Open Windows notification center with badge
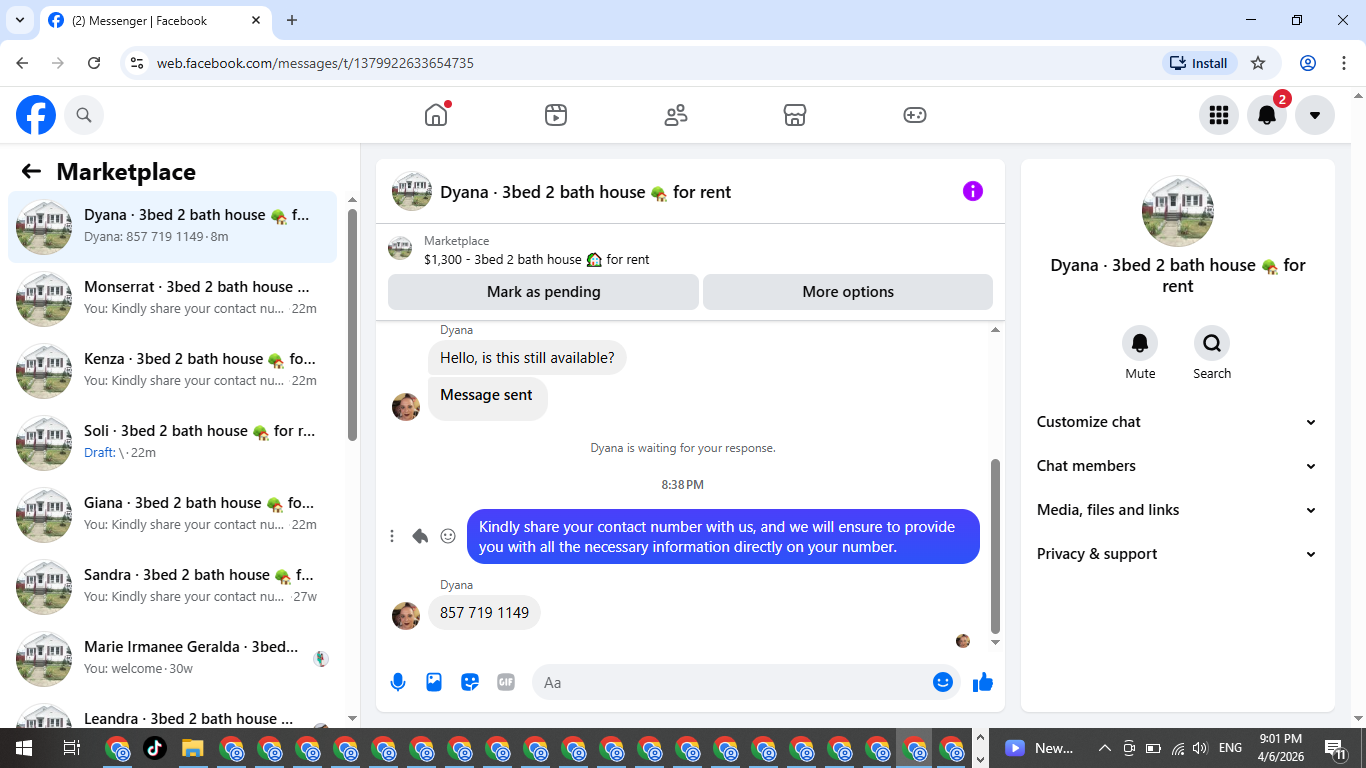Image resolution: width=1366 pixels, height=768 pixels. pyautogui.click(x=1336, y=748)
